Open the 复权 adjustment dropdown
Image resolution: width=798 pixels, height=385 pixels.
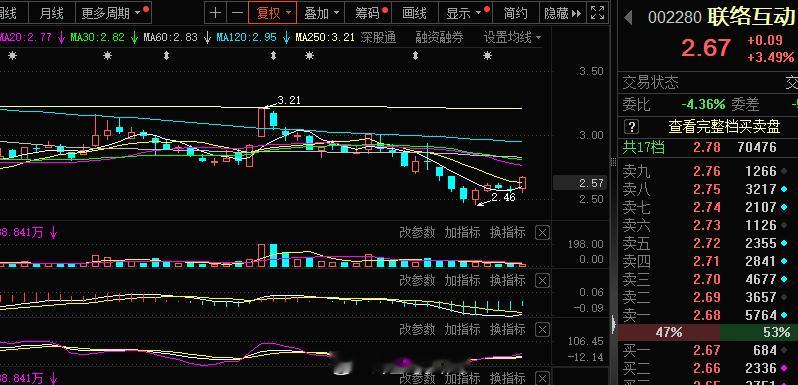(x=273, y=13)
